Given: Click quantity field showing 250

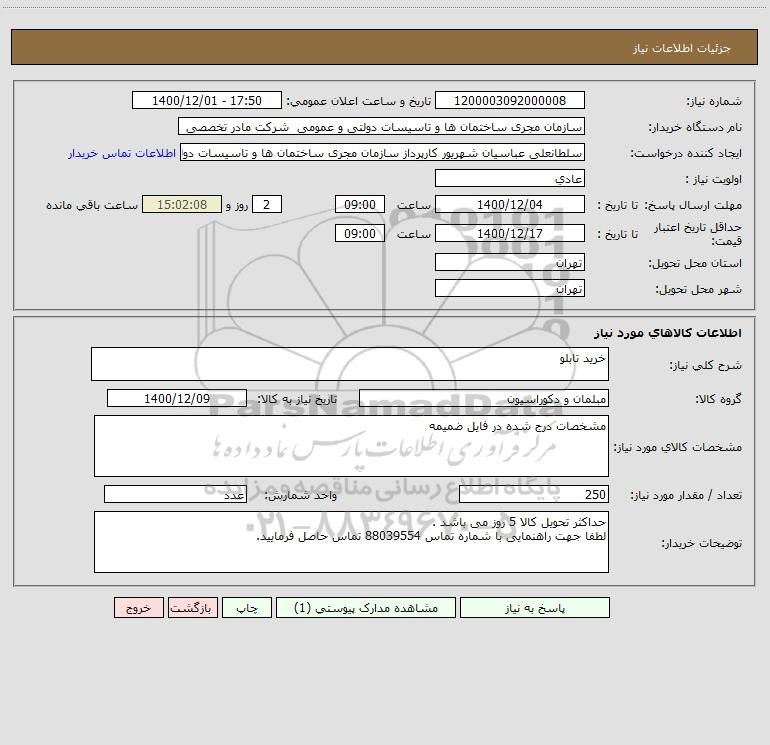Looking at the screenshot, I should pyautogui.click(x=534, y=494).
